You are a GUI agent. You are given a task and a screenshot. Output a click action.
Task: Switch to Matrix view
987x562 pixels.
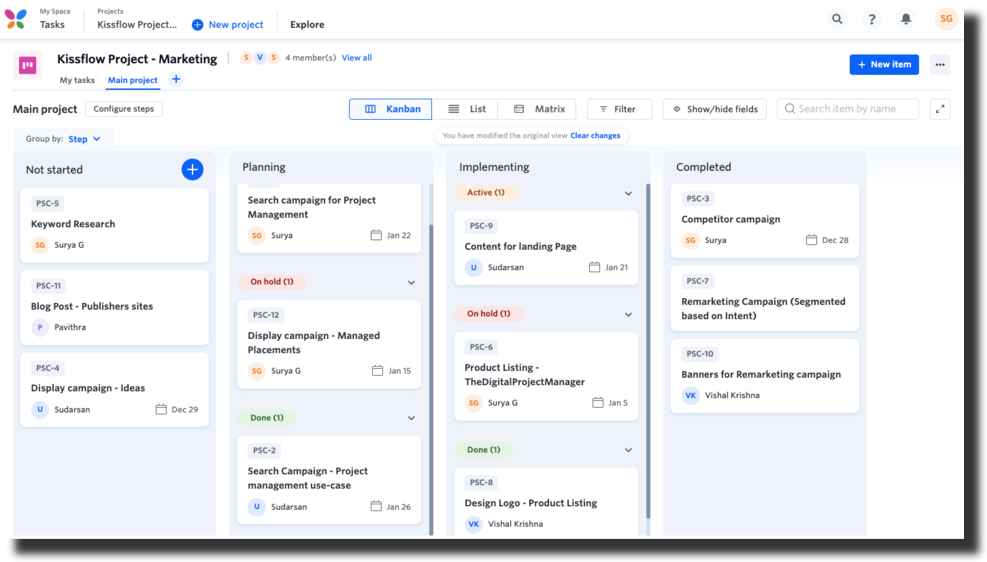tap(538, 109)
